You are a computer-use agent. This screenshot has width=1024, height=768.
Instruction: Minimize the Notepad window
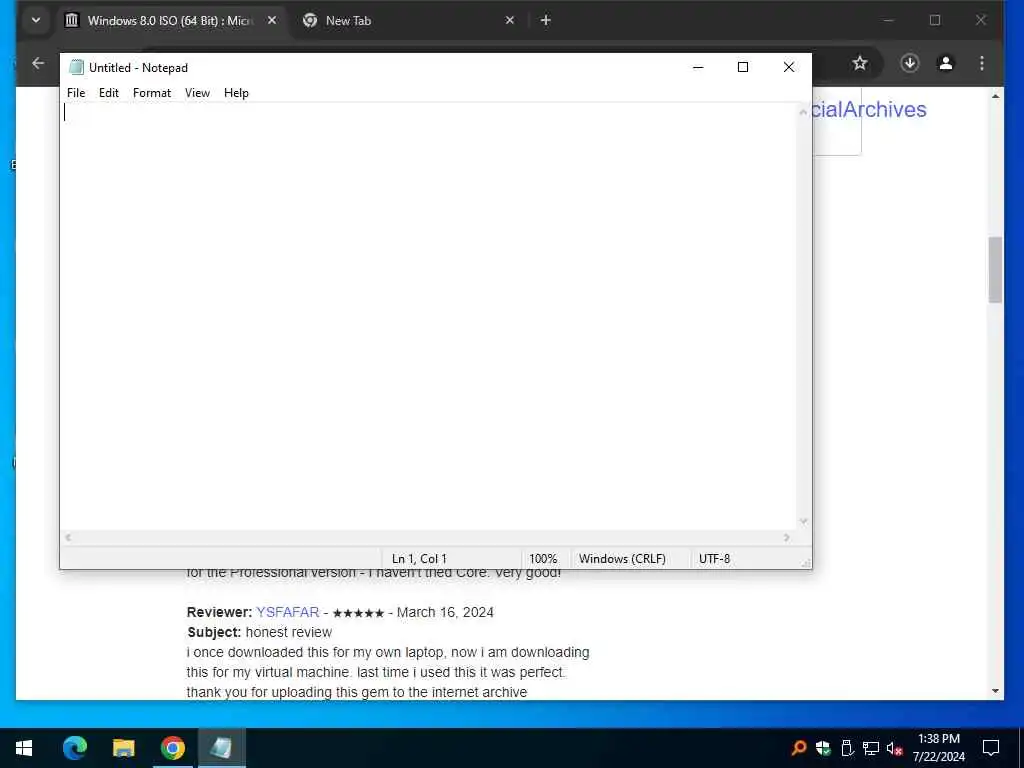click(698, 67)
